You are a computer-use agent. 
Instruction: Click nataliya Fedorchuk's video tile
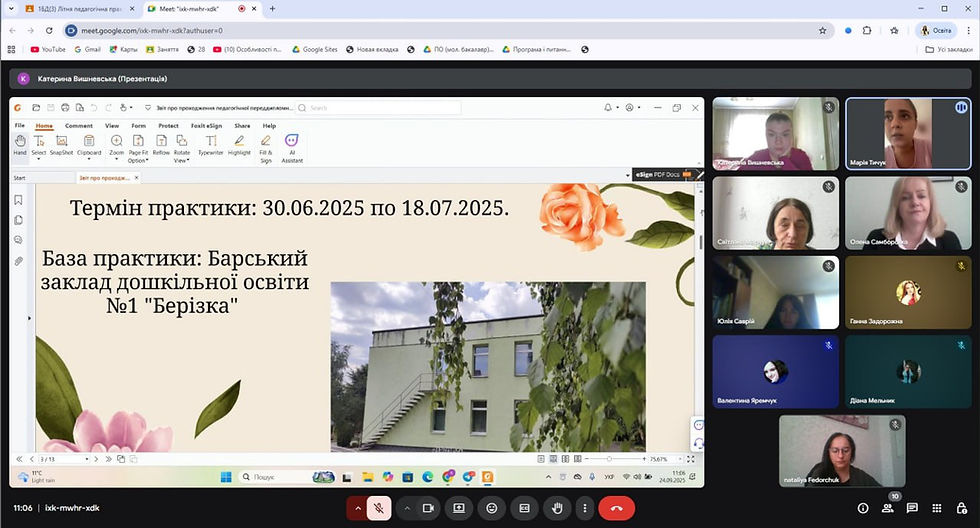point(842,451)
